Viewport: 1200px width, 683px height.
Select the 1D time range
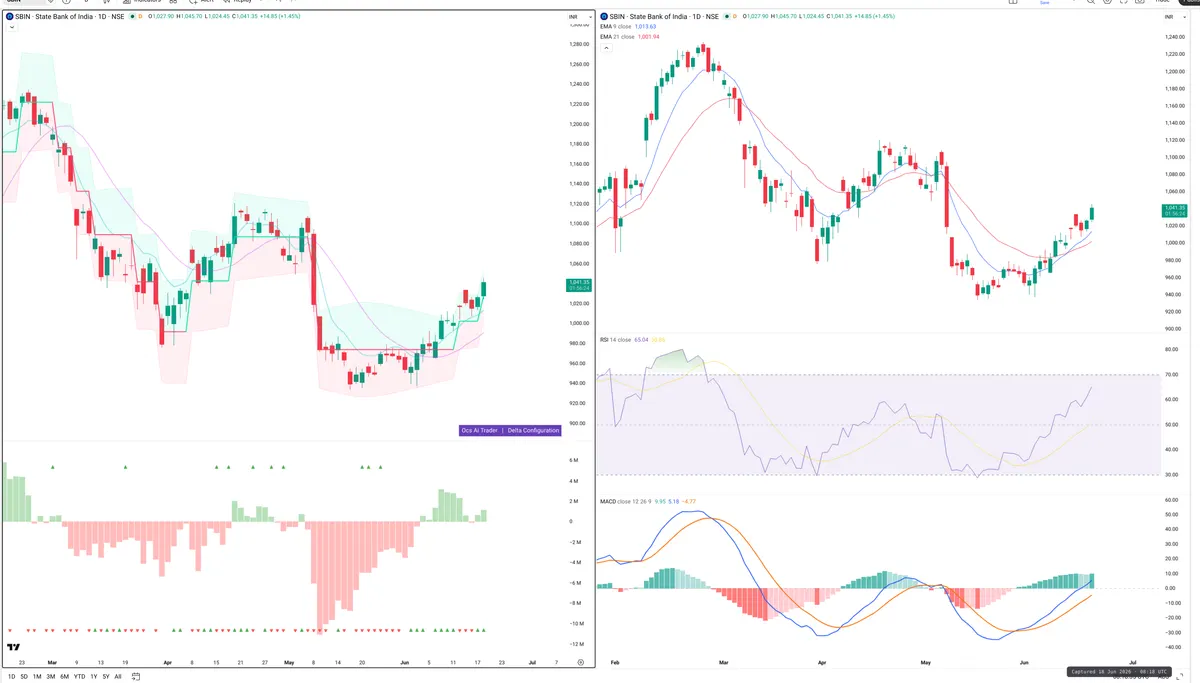[11, 676]
